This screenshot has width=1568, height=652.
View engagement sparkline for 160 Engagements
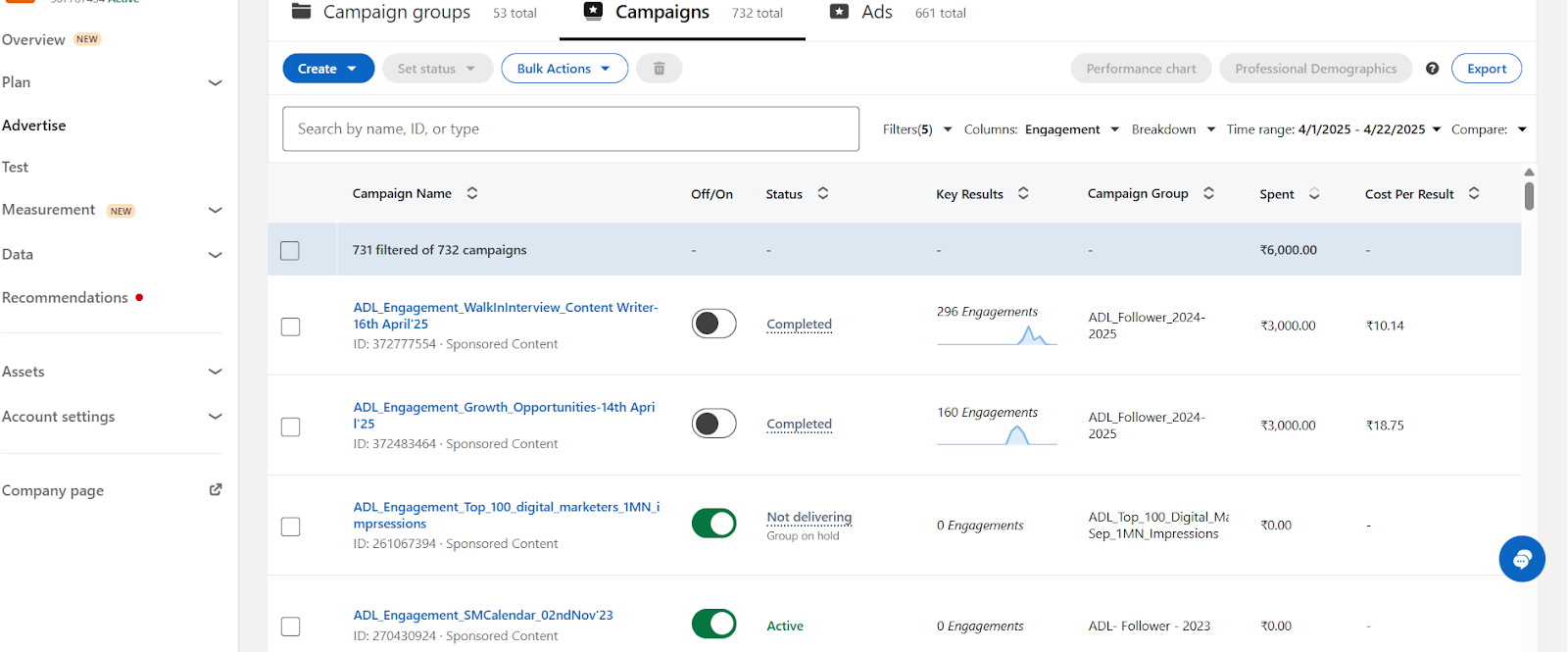point(997,435)
